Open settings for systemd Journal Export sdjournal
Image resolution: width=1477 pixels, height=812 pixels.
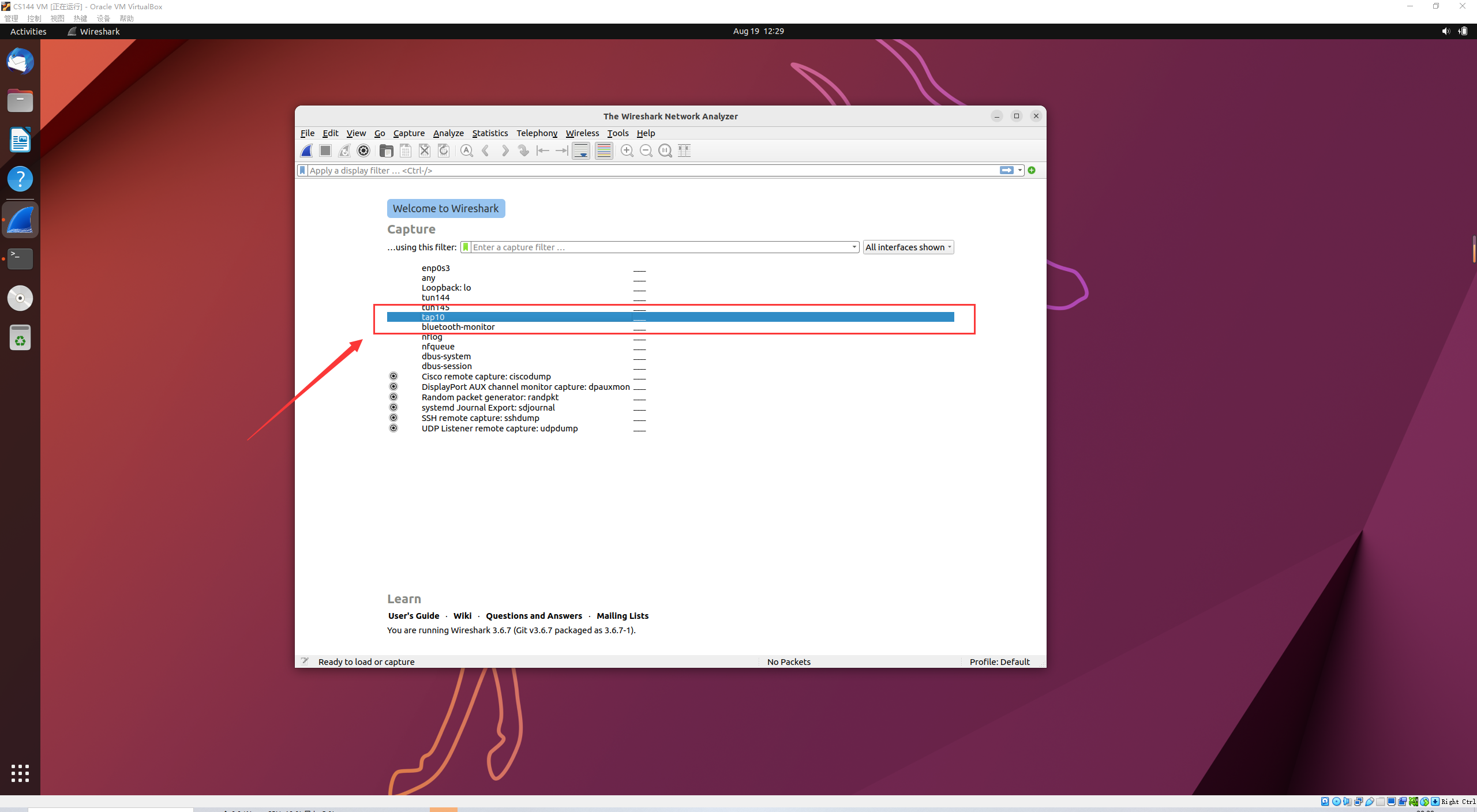[x=393, y=407]
